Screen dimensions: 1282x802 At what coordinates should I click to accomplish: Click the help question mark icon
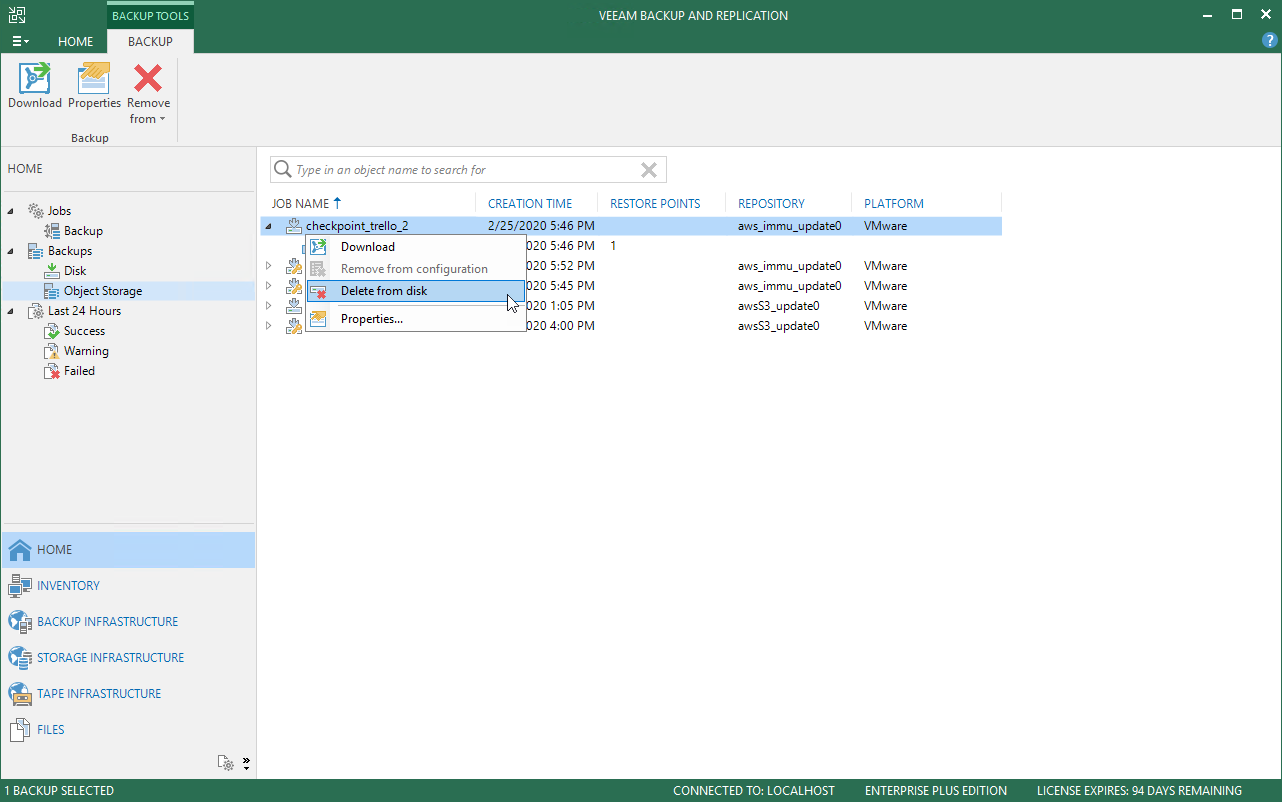point(1270,41)
